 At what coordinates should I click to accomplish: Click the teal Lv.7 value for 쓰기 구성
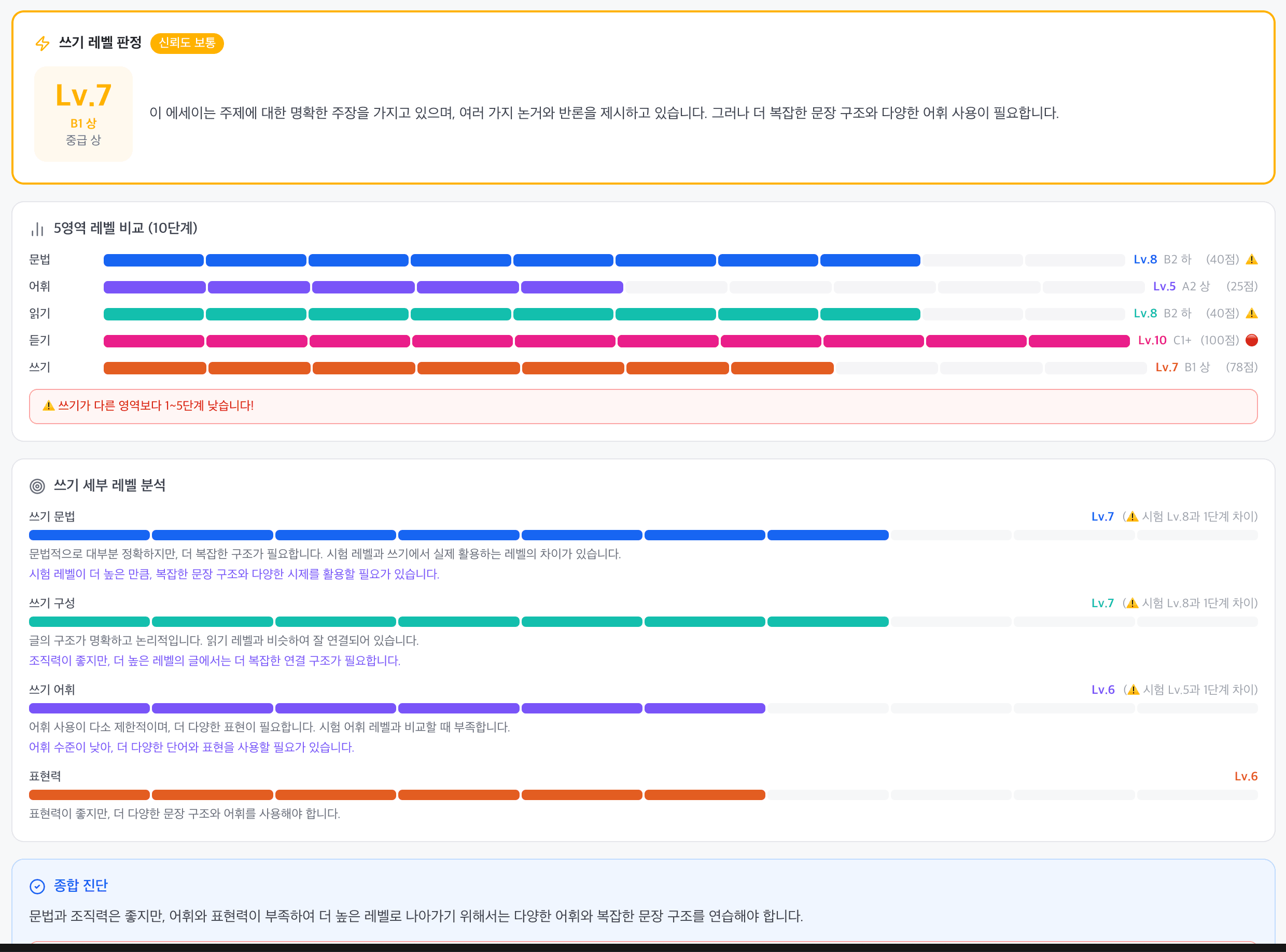(1103, 603)
